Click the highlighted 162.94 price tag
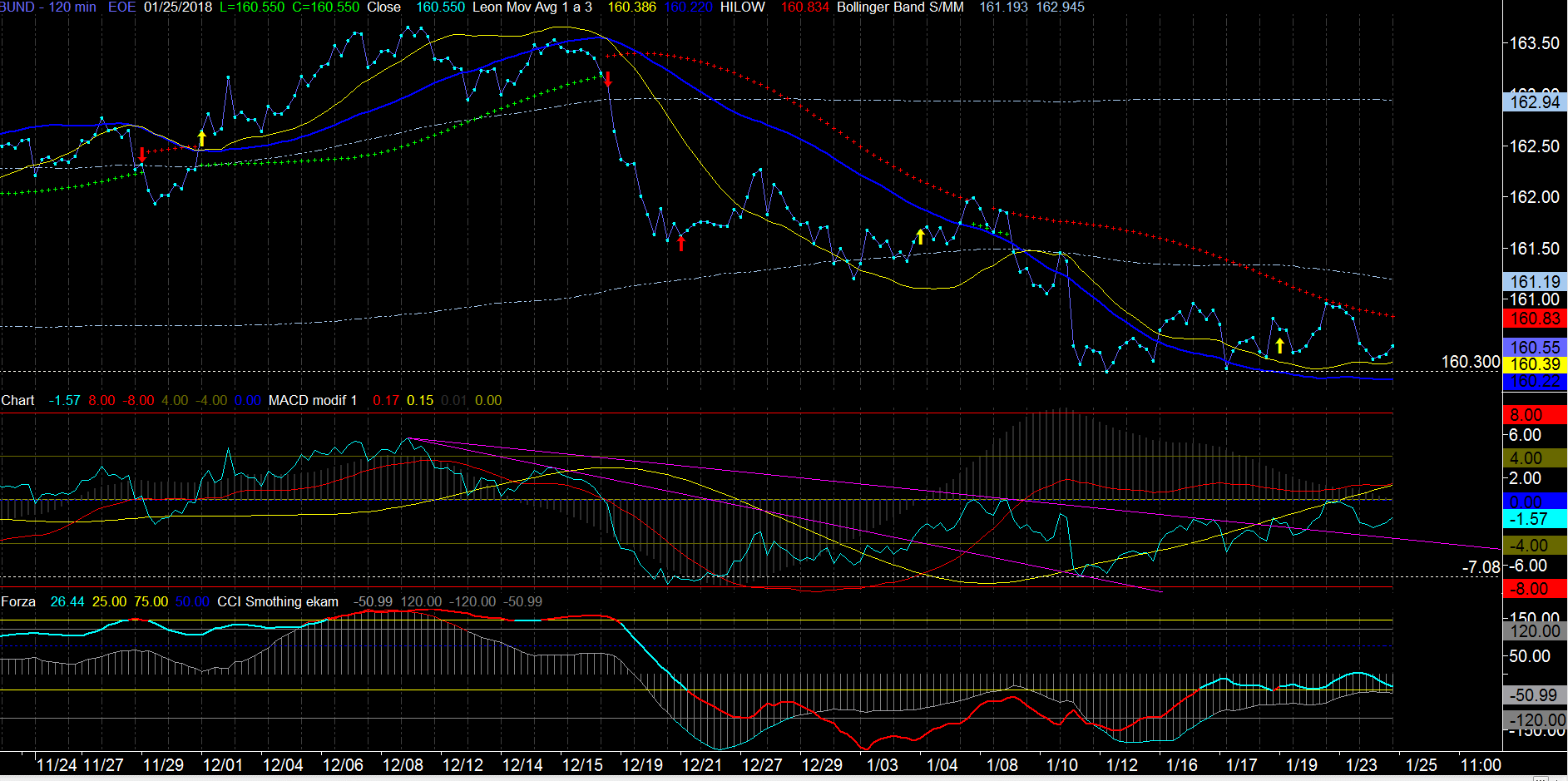 click(1535, 101)
